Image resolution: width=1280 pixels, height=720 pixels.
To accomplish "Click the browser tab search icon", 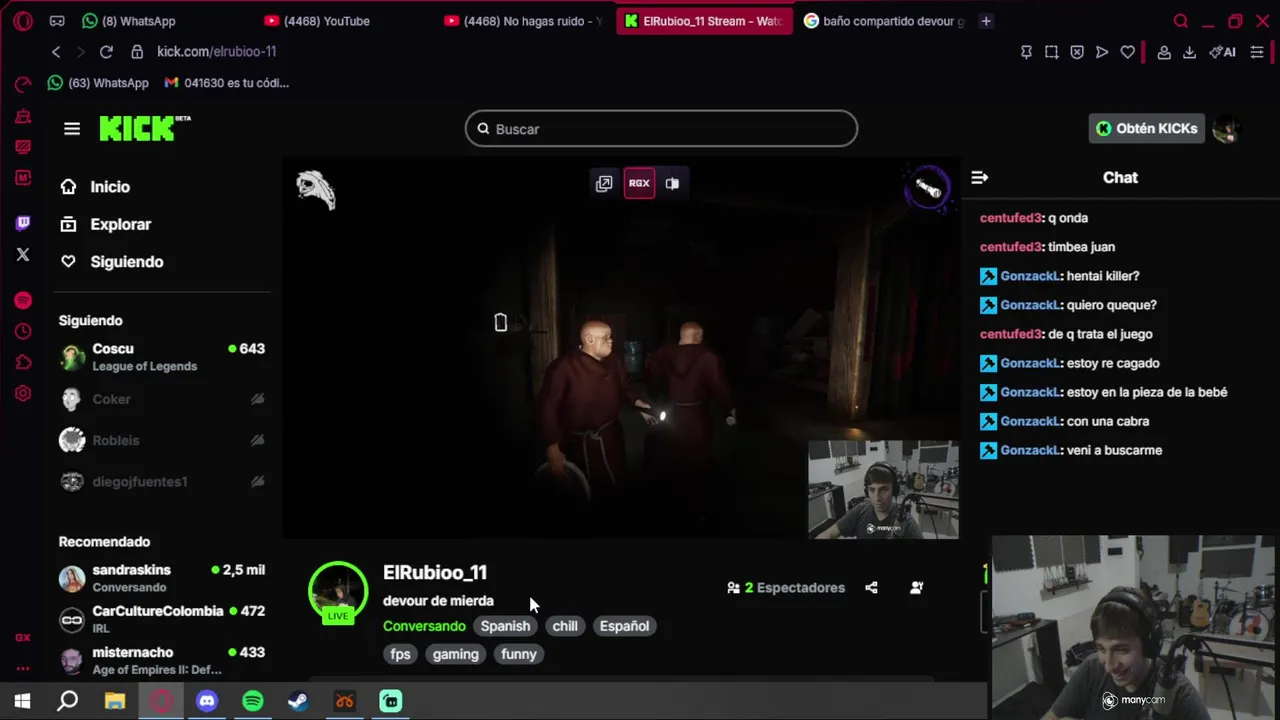I will click(1181, 21).
